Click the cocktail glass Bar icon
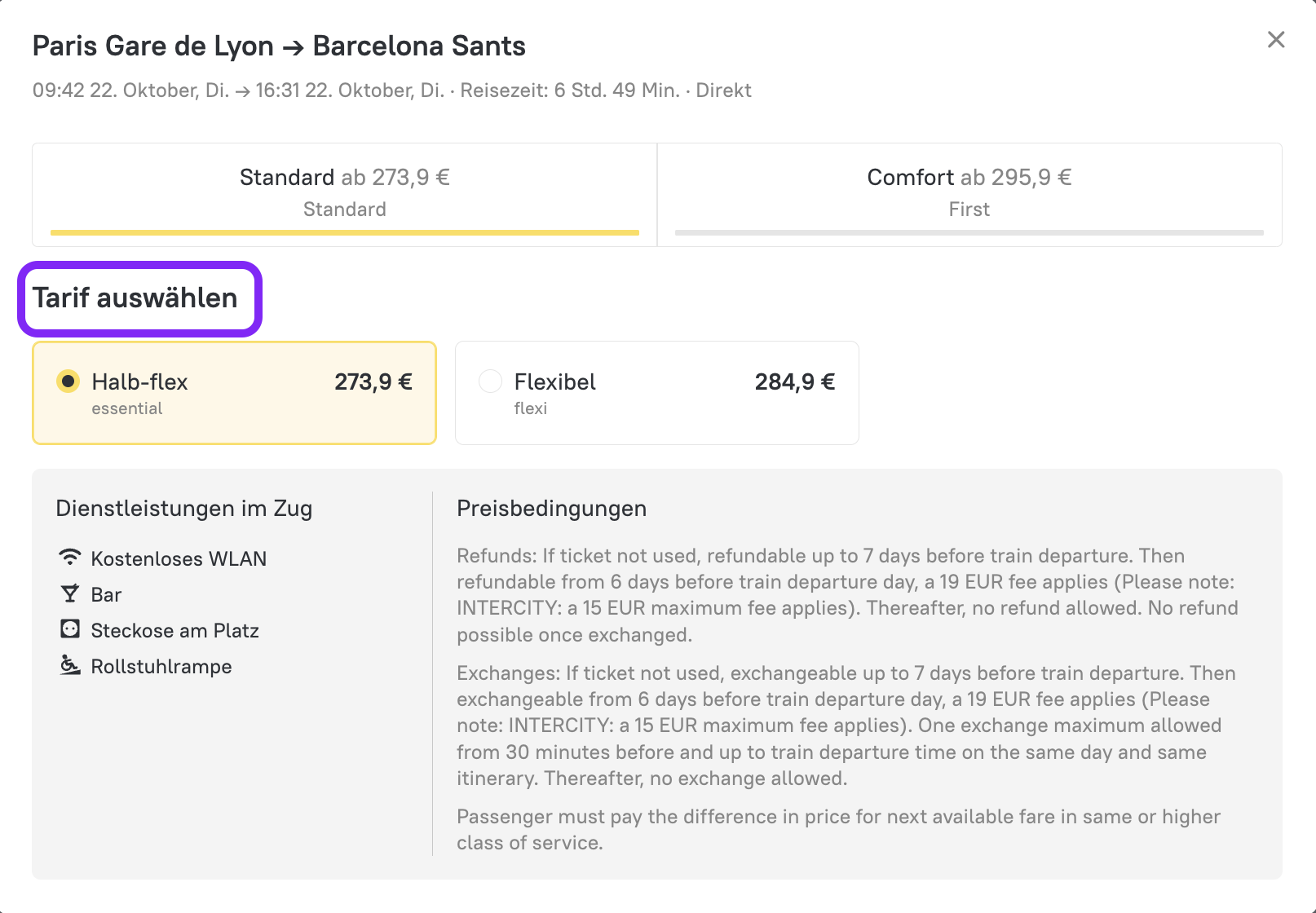This screenshot has width=1316, height=913. 70,594
